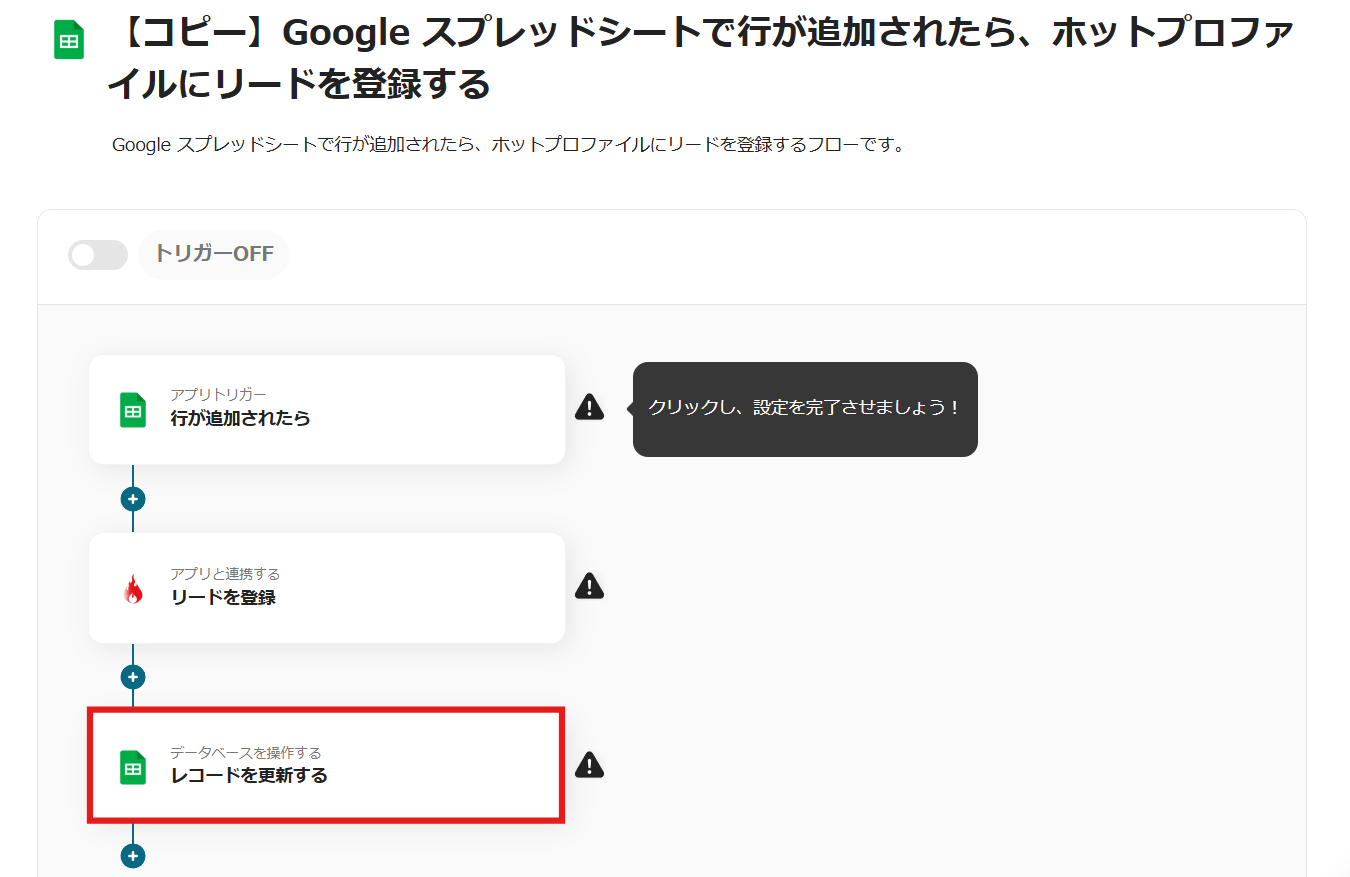This screenshot has height=877, width=1350.
Task: Click the flame icon on リードを登録
Action: click(x=133, y=589)
